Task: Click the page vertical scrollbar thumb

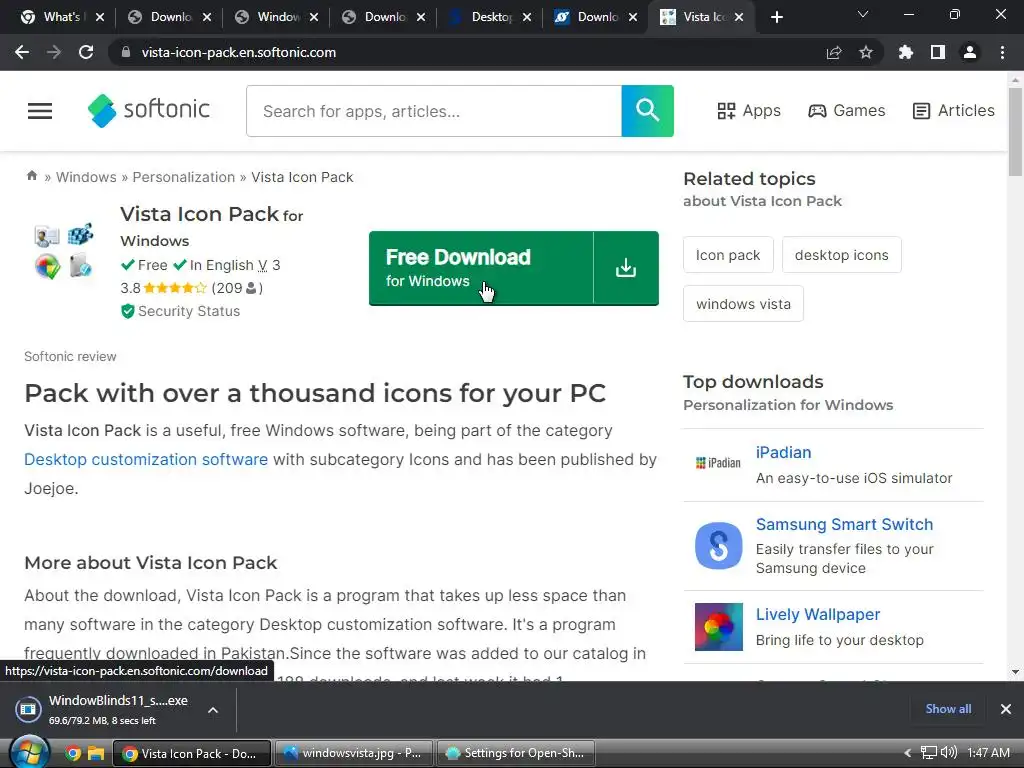Action: point(1015,131)
